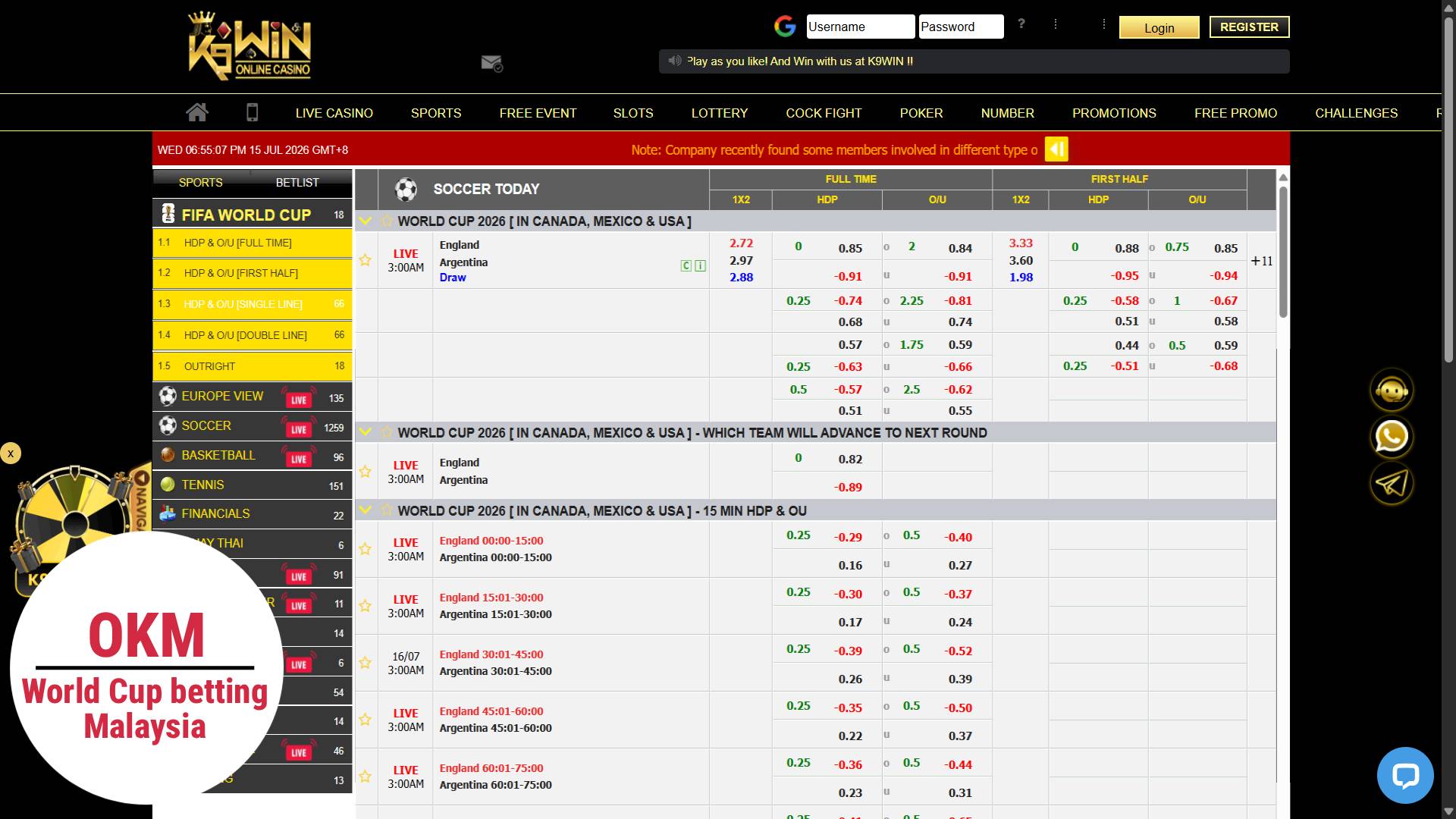The height and width of the screenshot is (819, 1456).
Task: Collapse the 15 MIN HDP & OU section
Action: 365,510
